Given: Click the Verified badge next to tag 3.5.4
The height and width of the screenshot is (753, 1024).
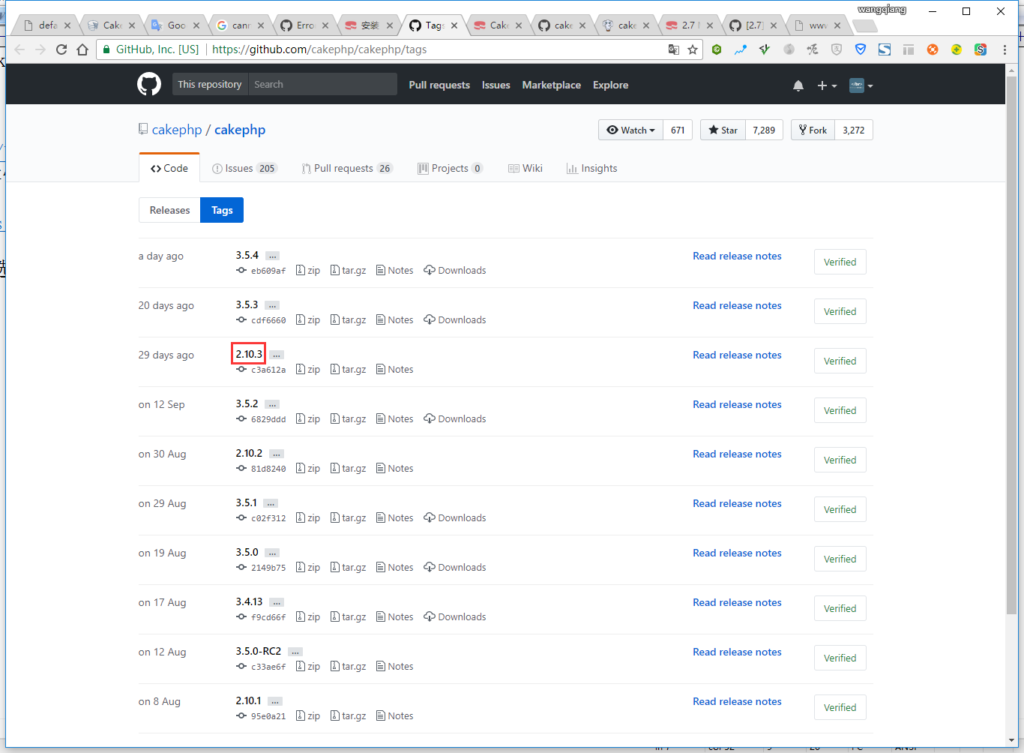Looking at the screenshot, I should point(839,262).
